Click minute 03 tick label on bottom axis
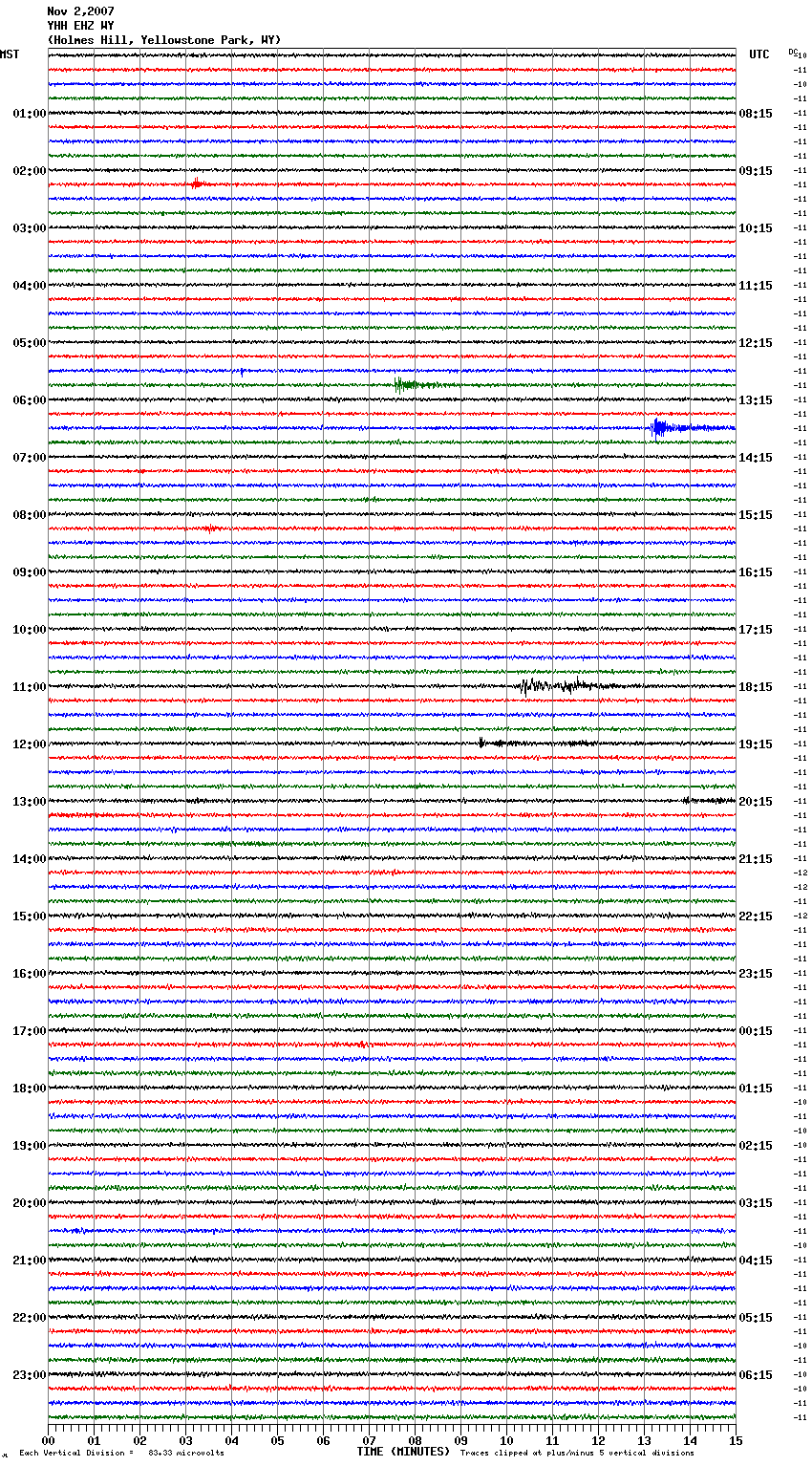 (x=185, y=1440)
